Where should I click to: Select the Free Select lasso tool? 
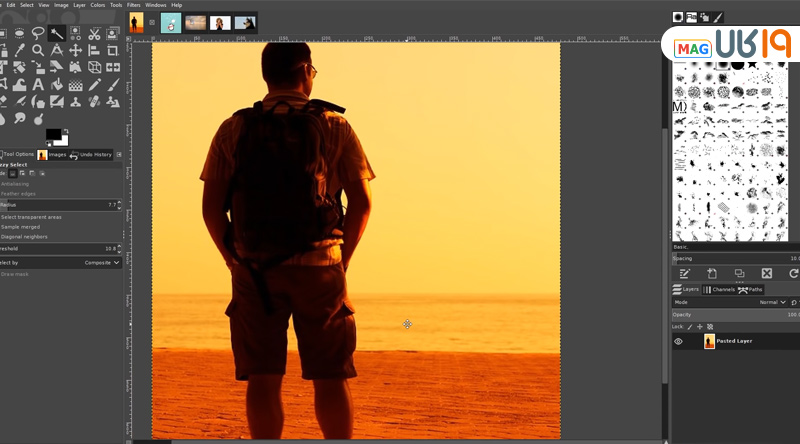coord(38,33)
